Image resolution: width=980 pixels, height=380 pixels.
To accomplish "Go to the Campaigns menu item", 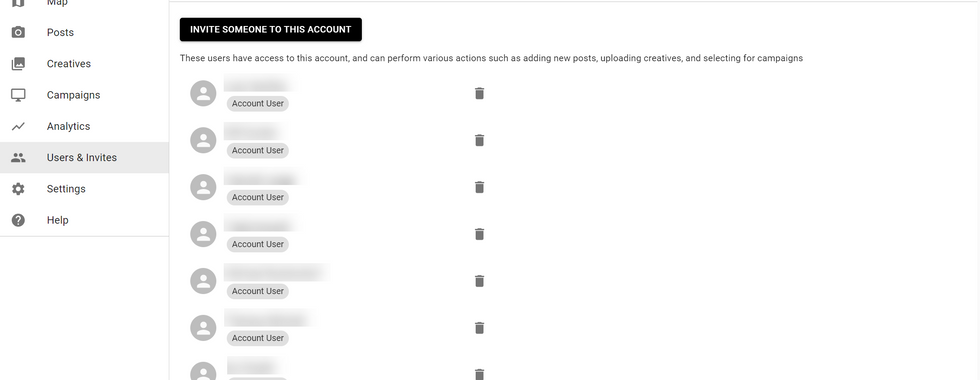I will [x=73, y=95].
